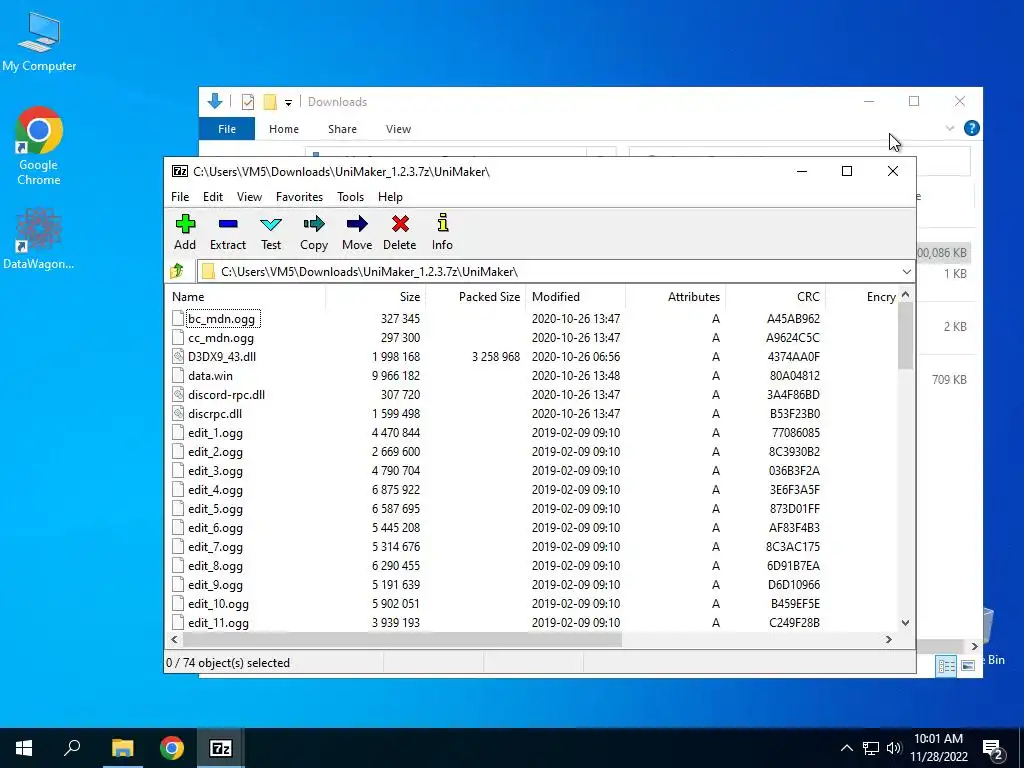Click the Extract toolbar icon
This screenshot has height=768, width=1024.
click(x=227, y=232)
